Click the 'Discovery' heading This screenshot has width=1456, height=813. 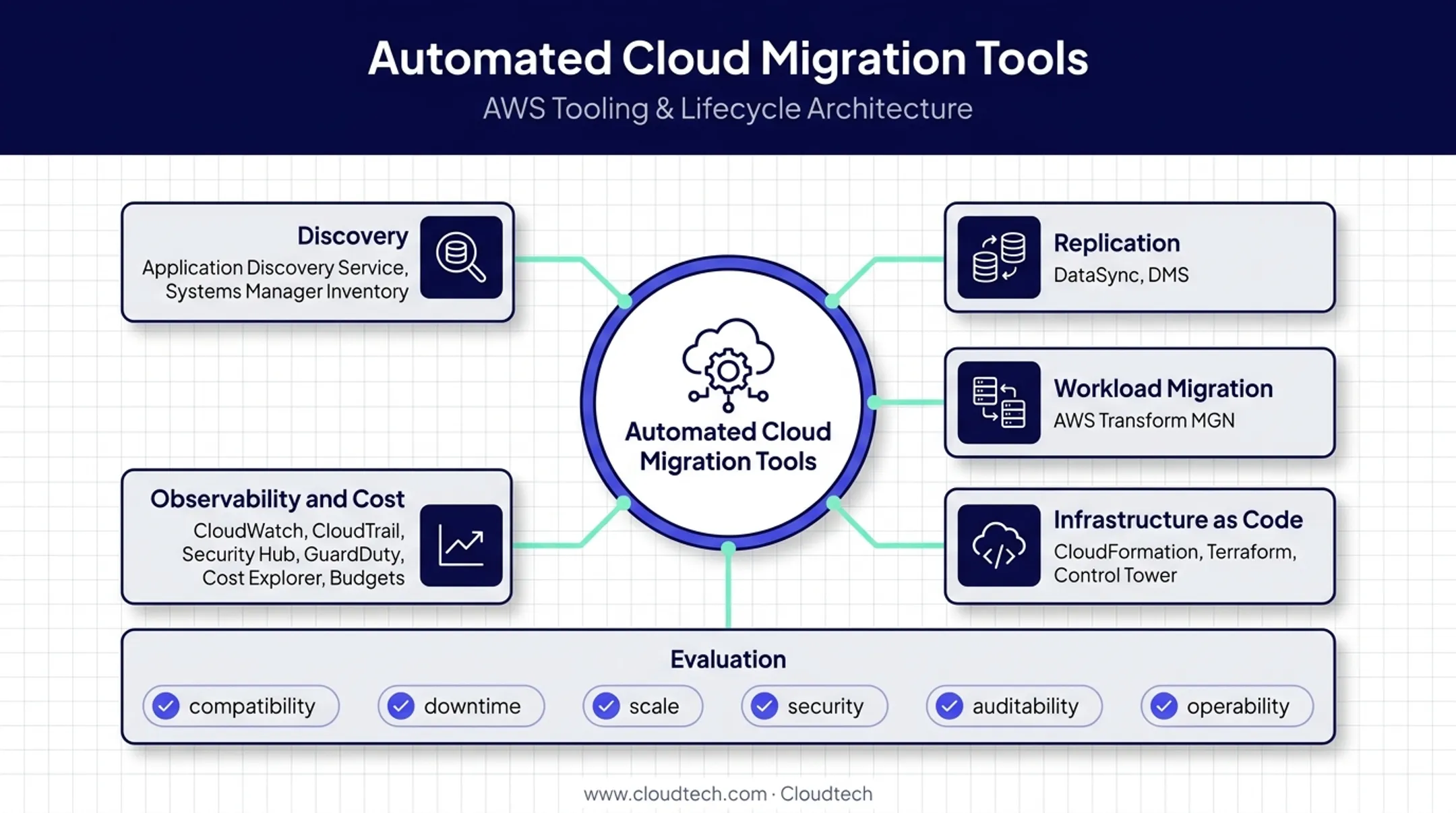pyautogui.click(x=353, y=236)
